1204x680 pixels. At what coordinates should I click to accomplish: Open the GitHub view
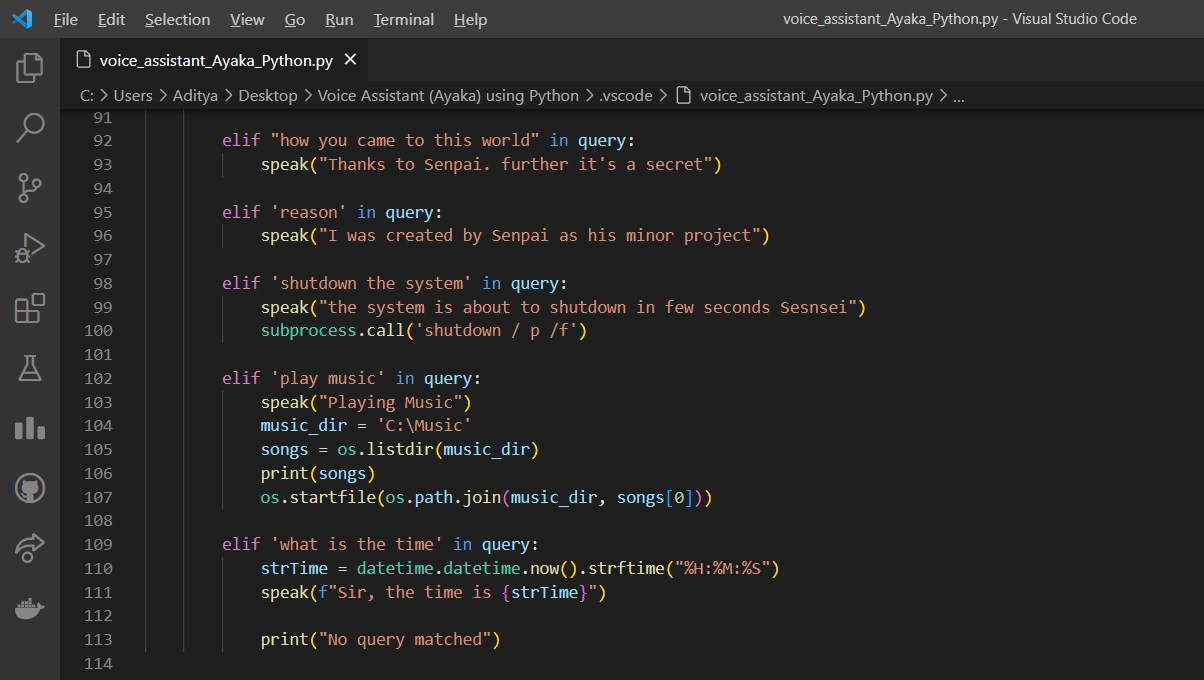(x=30, y=488)
